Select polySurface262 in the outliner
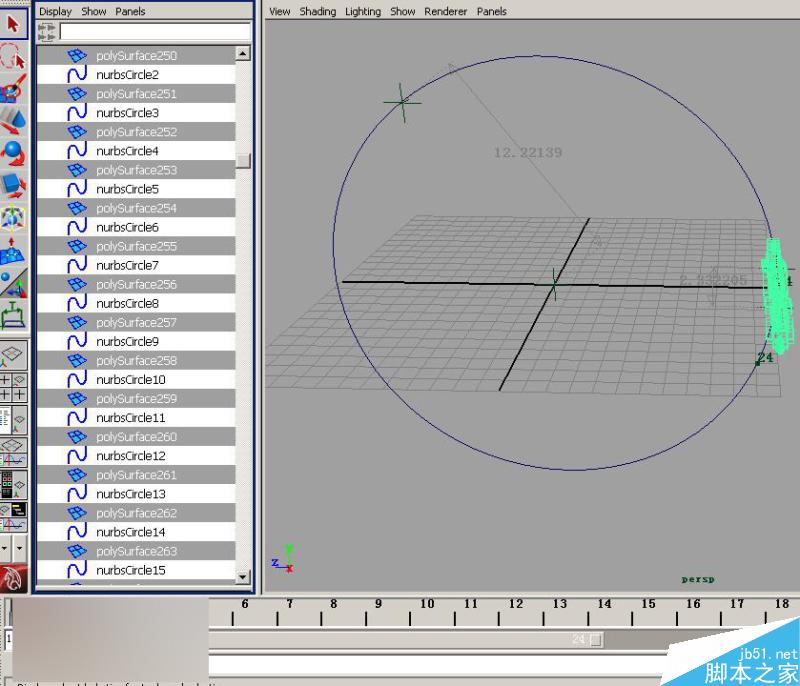Image resolution: width=800 pixels, height=686 pixels. 136,513
